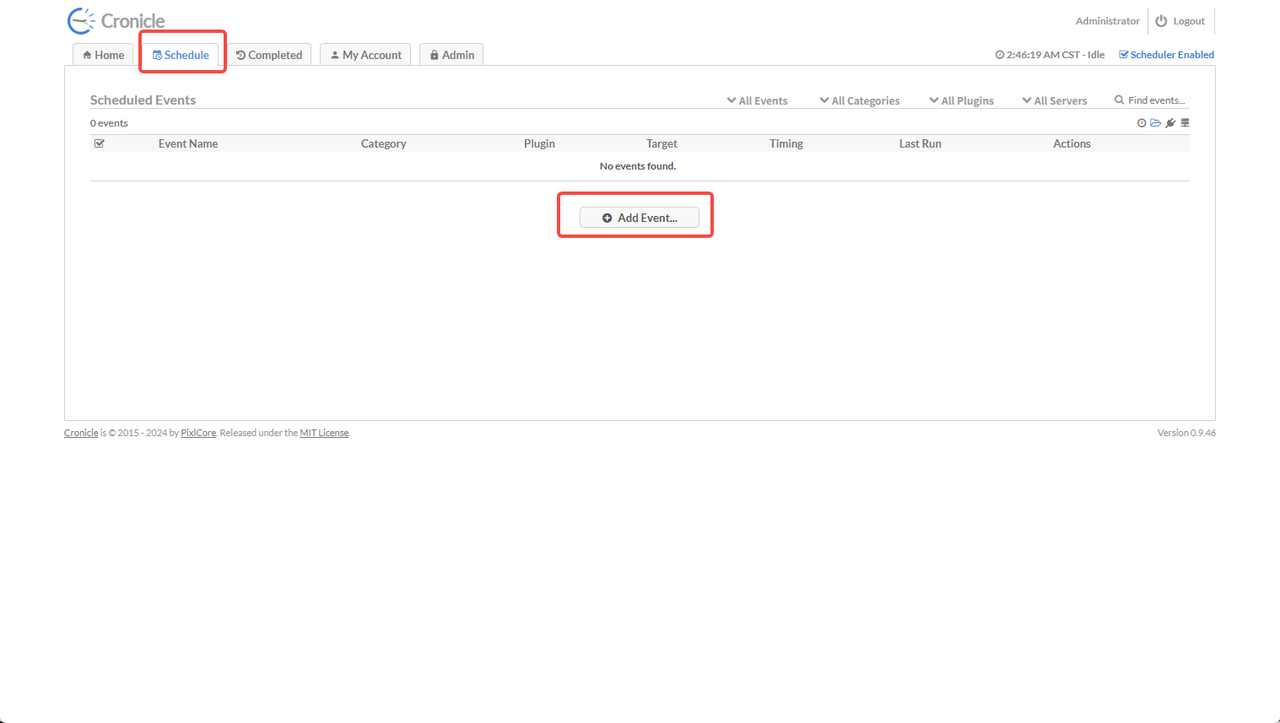Group events by schedule clock icon

(x=1142, y=123)
